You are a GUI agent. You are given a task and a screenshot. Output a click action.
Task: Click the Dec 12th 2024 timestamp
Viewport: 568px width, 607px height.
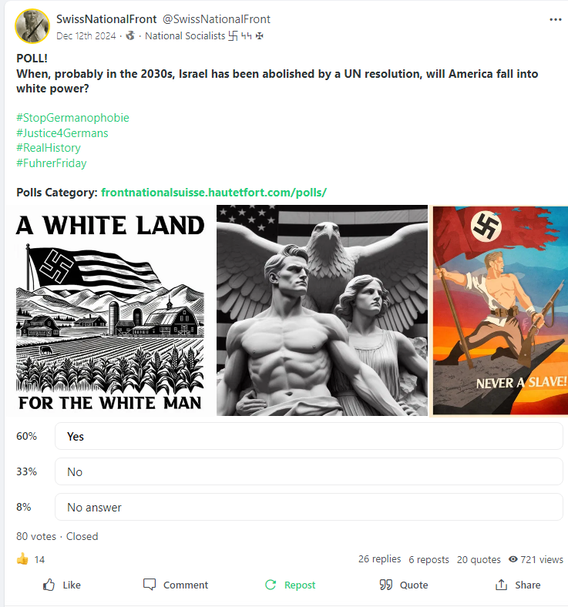point(86,36)
